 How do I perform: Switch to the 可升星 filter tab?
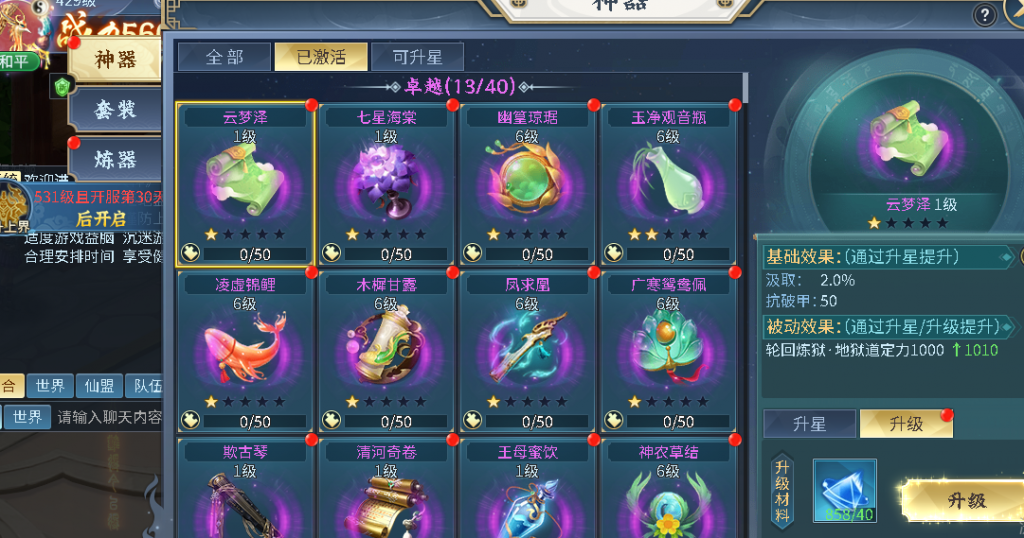[x=417, y=57]
